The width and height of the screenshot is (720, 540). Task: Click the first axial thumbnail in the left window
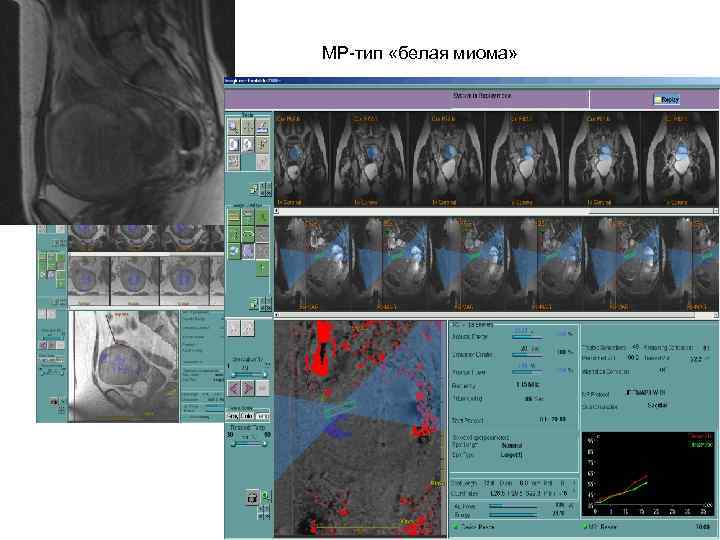click(89, 280)
